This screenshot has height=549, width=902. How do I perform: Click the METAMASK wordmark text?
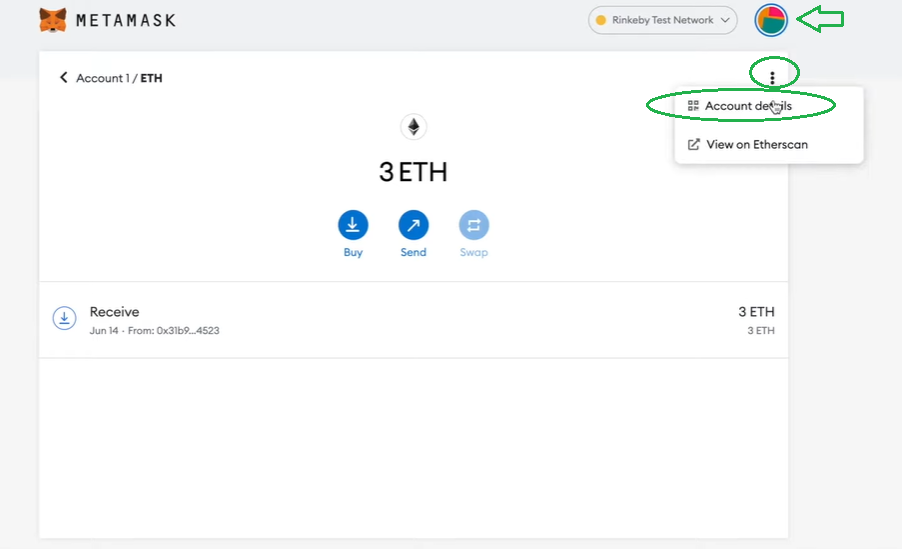126,21
